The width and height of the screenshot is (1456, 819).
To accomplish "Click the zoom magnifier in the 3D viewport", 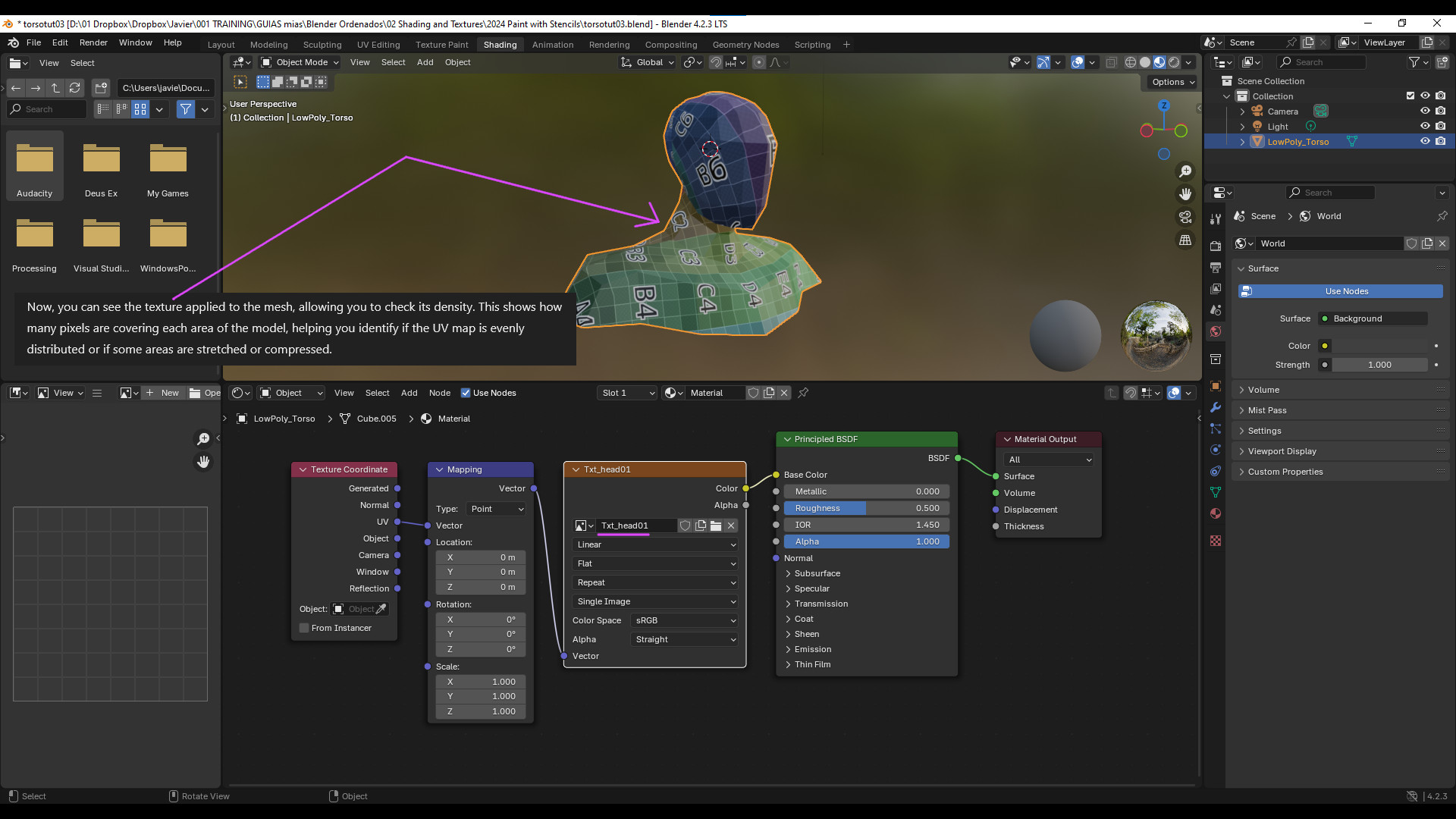I will point(1185,171).
